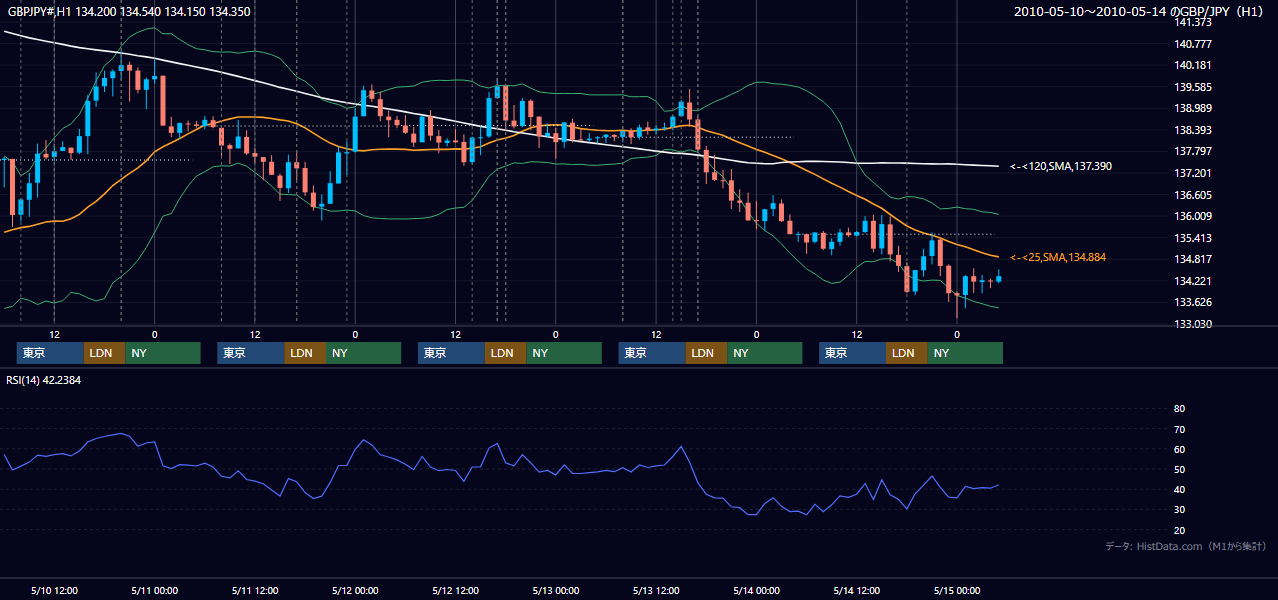The image size is (1278, 600).
Task: Pick RSI scale label 40
Action: [x=1179, y=489]
